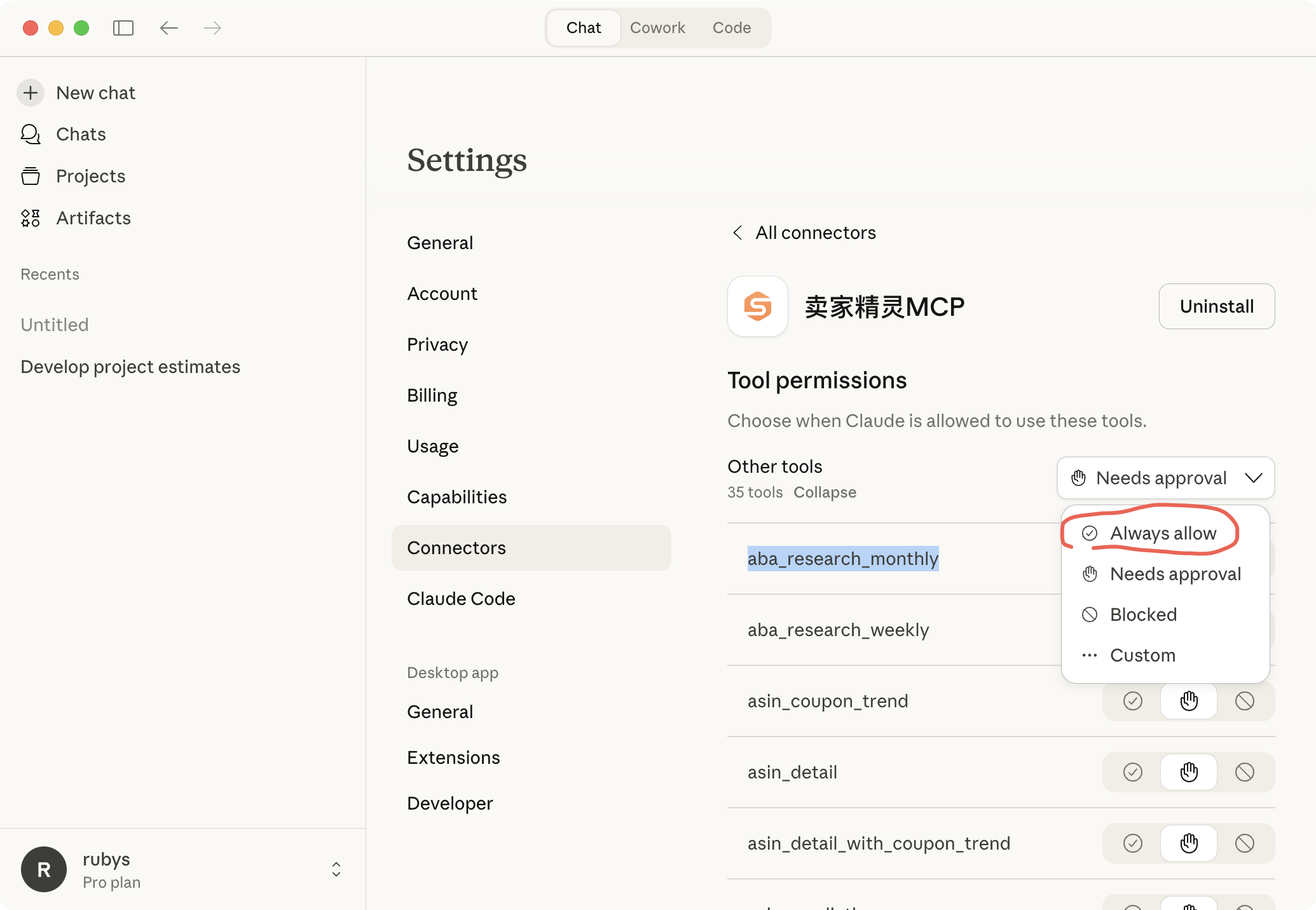Screen dimensions: 1316x910
Task: Click the rubys avatar circle
Action: (44, 869)
